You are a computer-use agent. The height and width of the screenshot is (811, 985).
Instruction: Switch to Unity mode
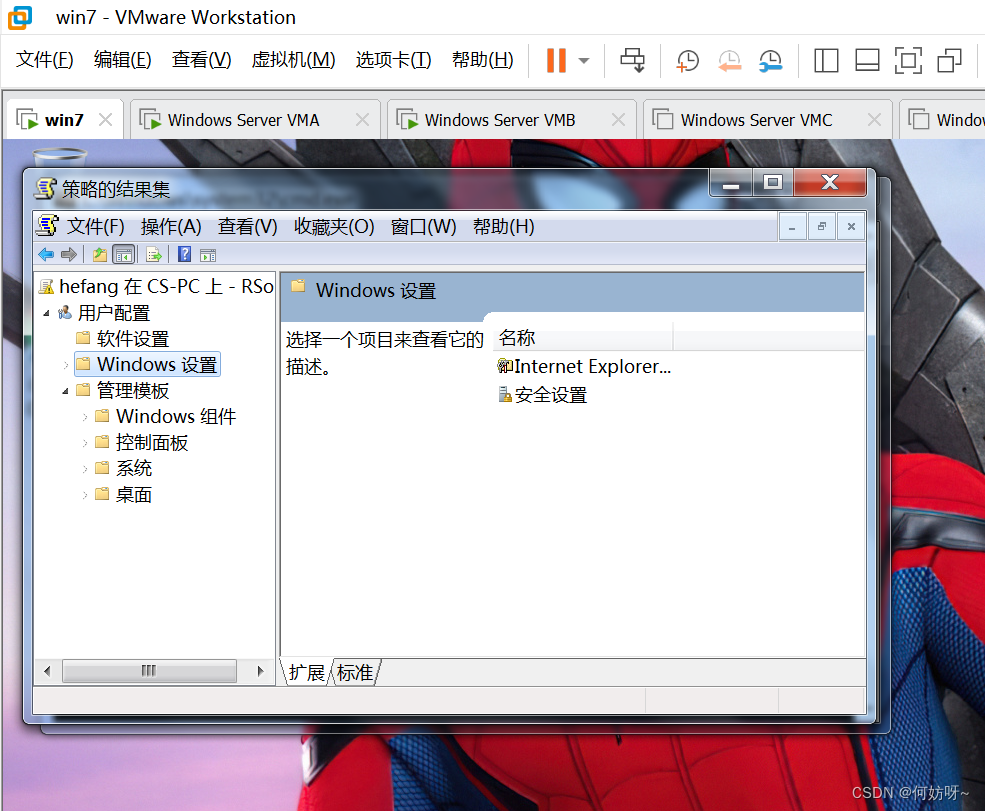[x=949, y=60]
